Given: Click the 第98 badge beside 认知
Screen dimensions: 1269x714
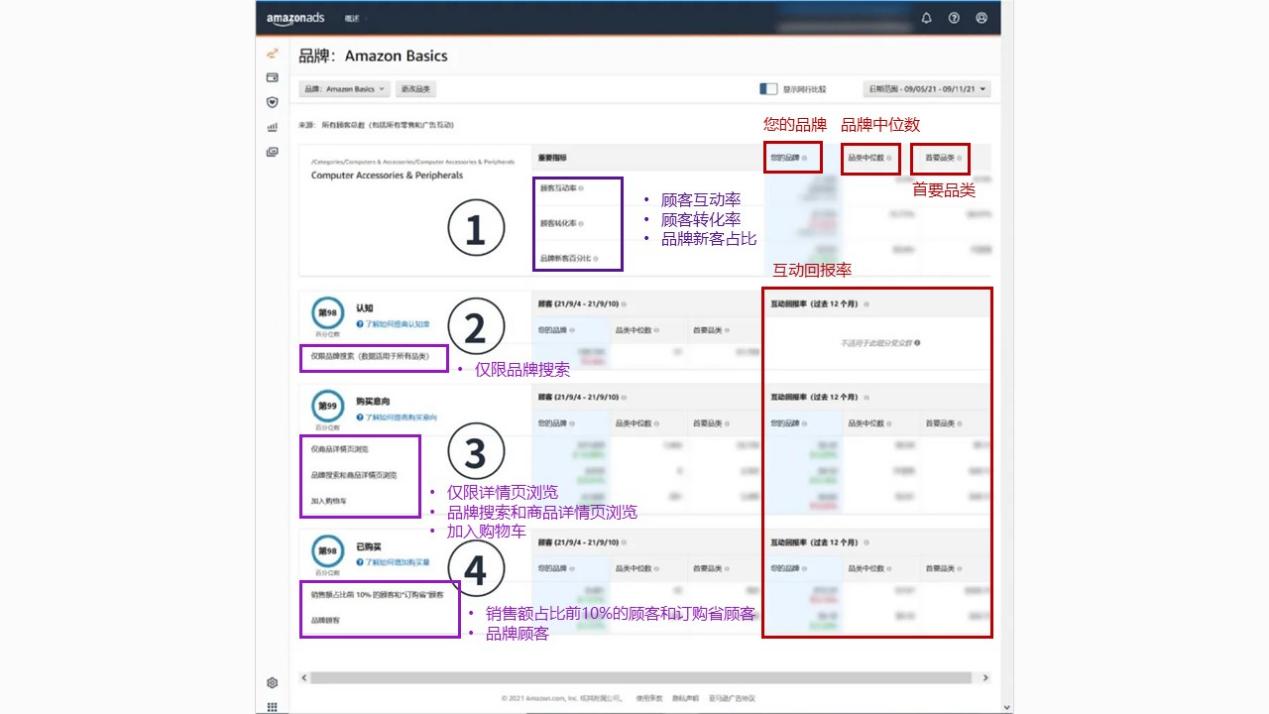Looking at the screenshot, I should click(x=328, y=313).
